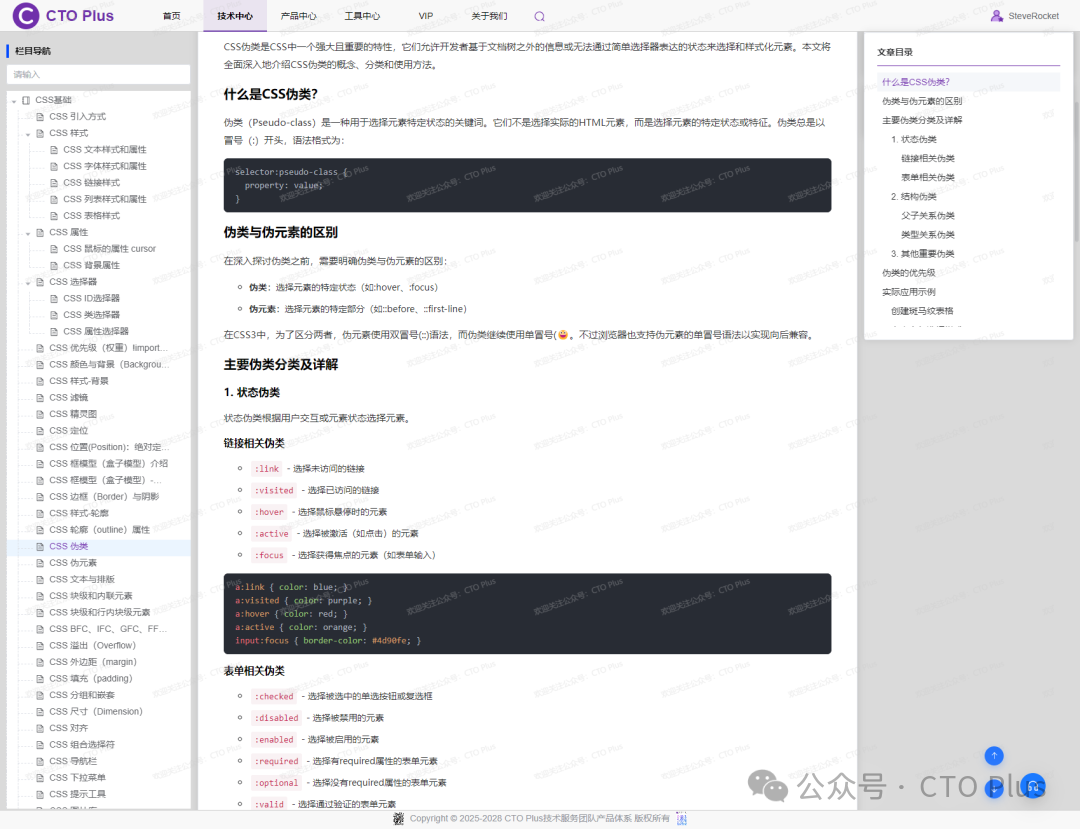The width and height of the screenshot is (1080, 829).
Task: Open CSS 边框 (Border) 与阴影 tree item
Action: pos(104,497)
